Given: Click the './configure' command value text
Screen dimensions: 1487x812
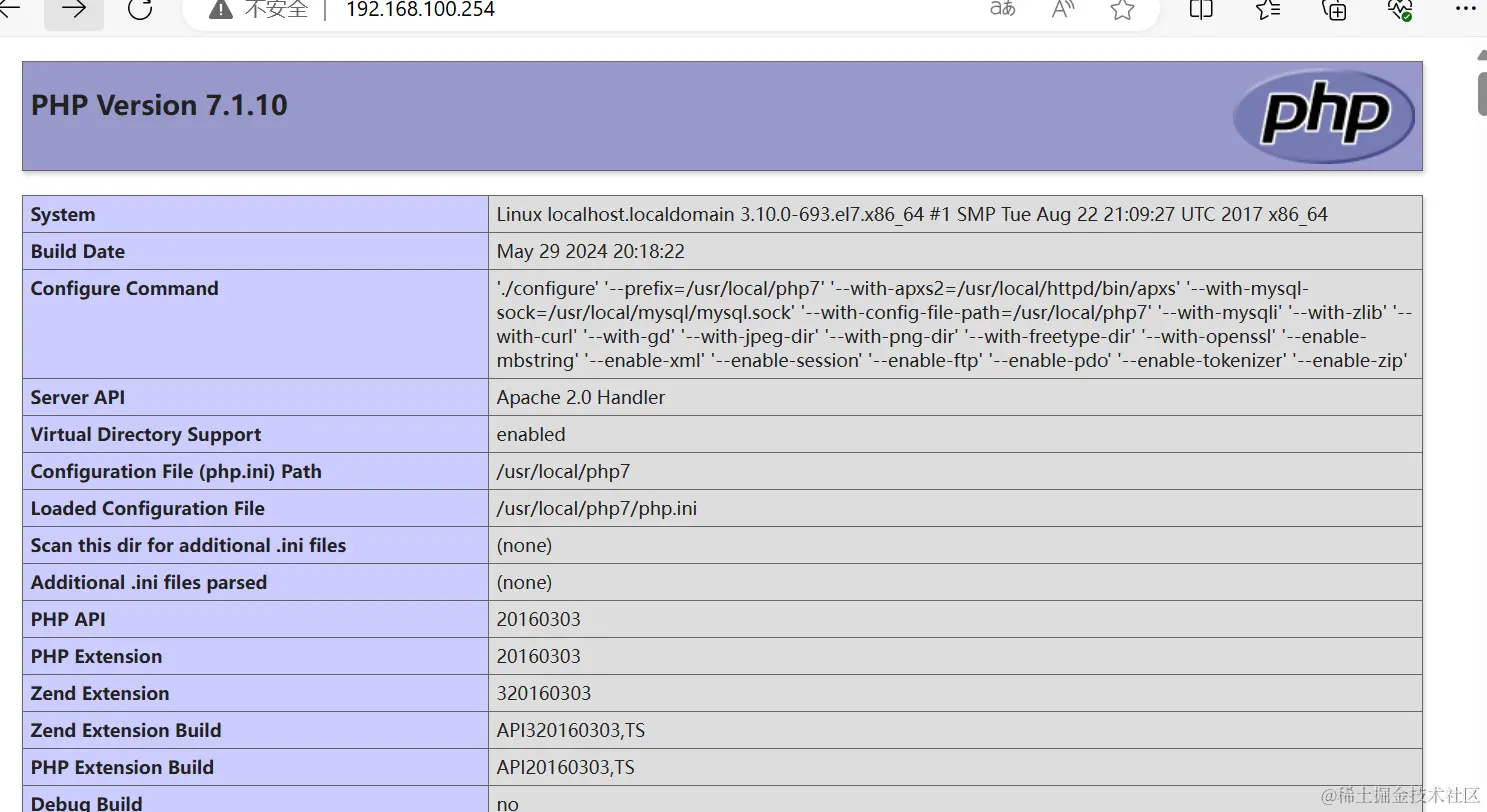Looking at the screenshot, I should (954, 324).
